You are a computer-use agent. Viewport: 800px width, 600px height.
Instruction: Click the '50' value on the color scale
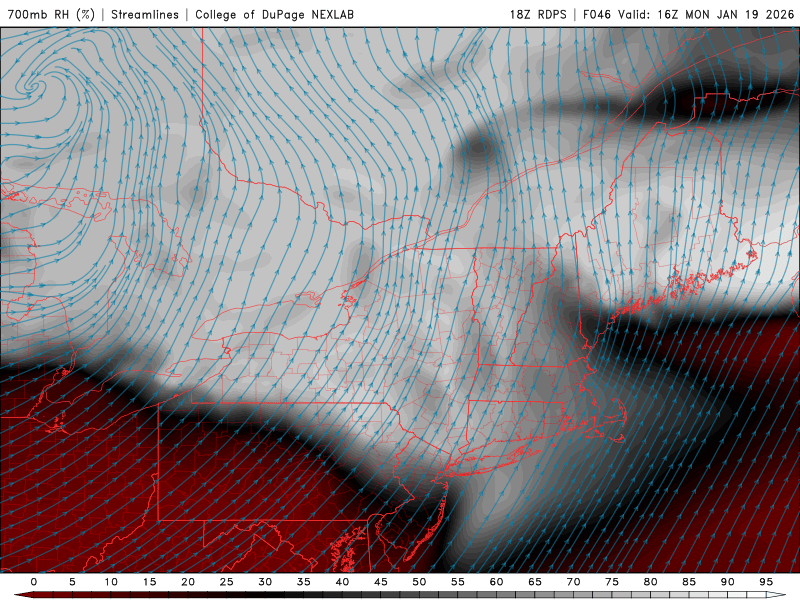click(419, 582)
